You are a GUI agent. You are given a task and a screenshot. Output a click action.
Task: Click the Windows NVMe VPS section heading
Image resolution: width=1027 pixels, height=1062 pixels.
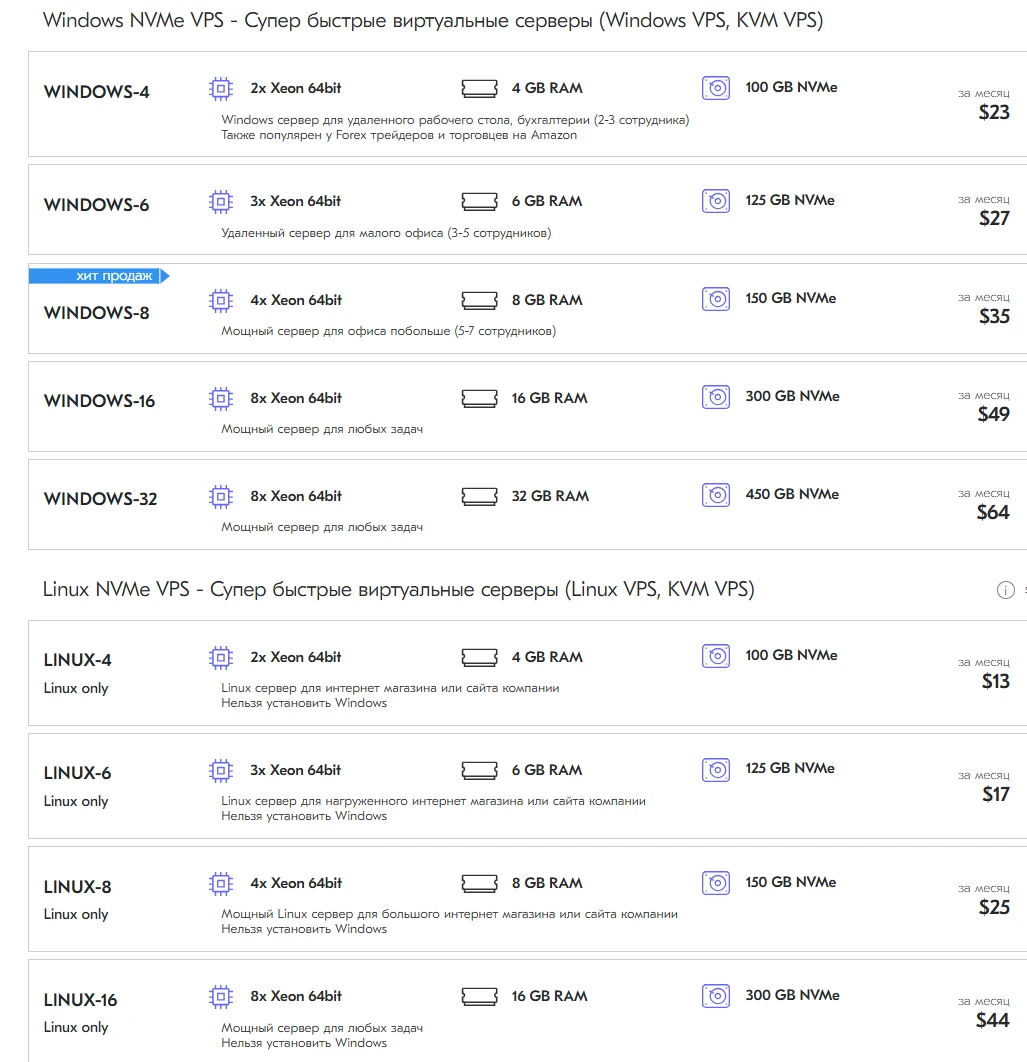(433, 20)
